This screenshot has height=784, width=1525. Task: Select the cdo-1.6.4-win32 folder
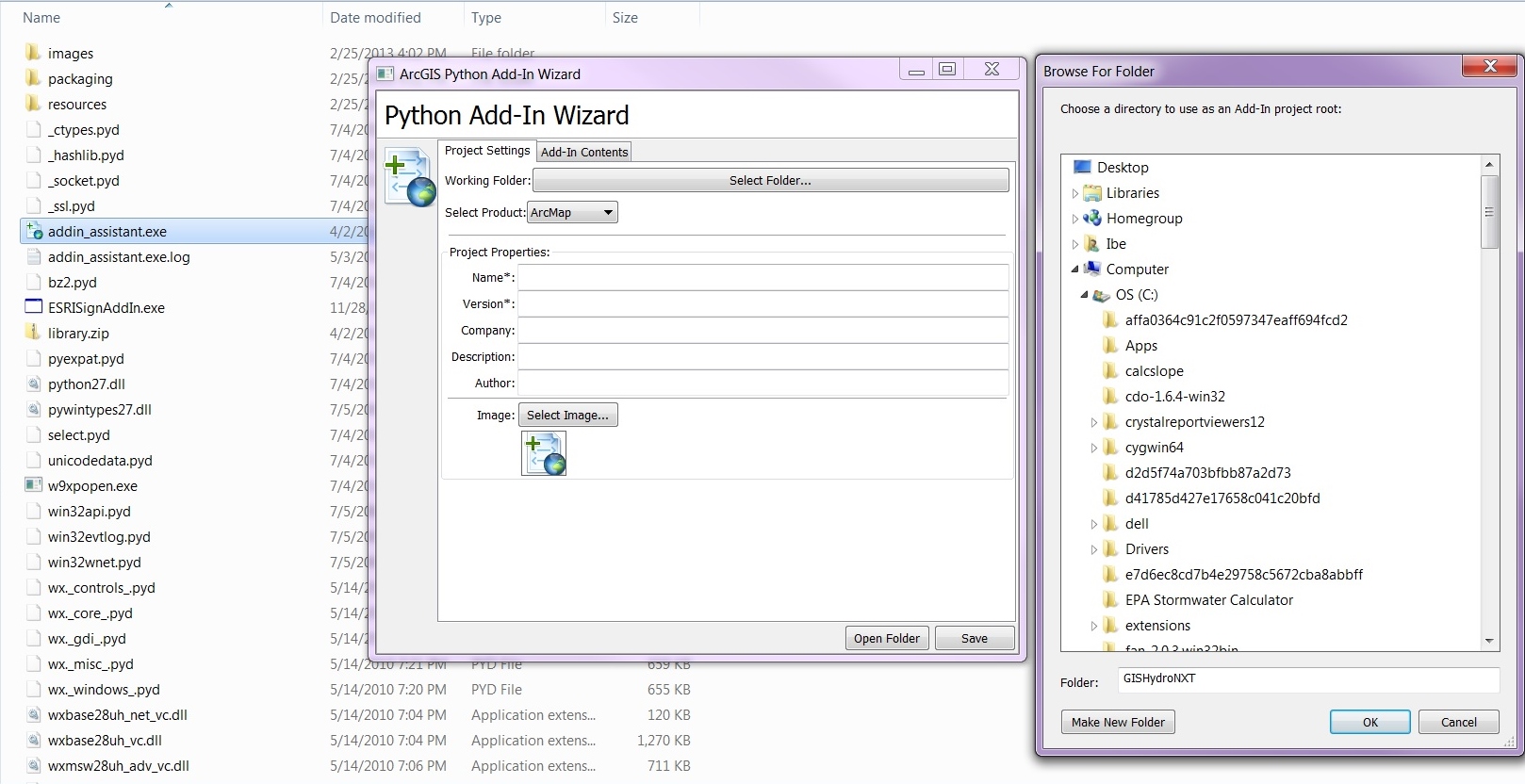coord(1174,397)
